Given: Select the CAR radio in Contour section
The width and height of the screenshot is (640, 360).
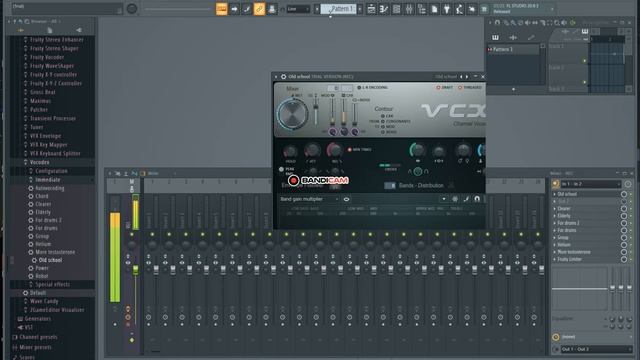Looking at the screenshot, I should pyautogui.click(x=383, y=116).
